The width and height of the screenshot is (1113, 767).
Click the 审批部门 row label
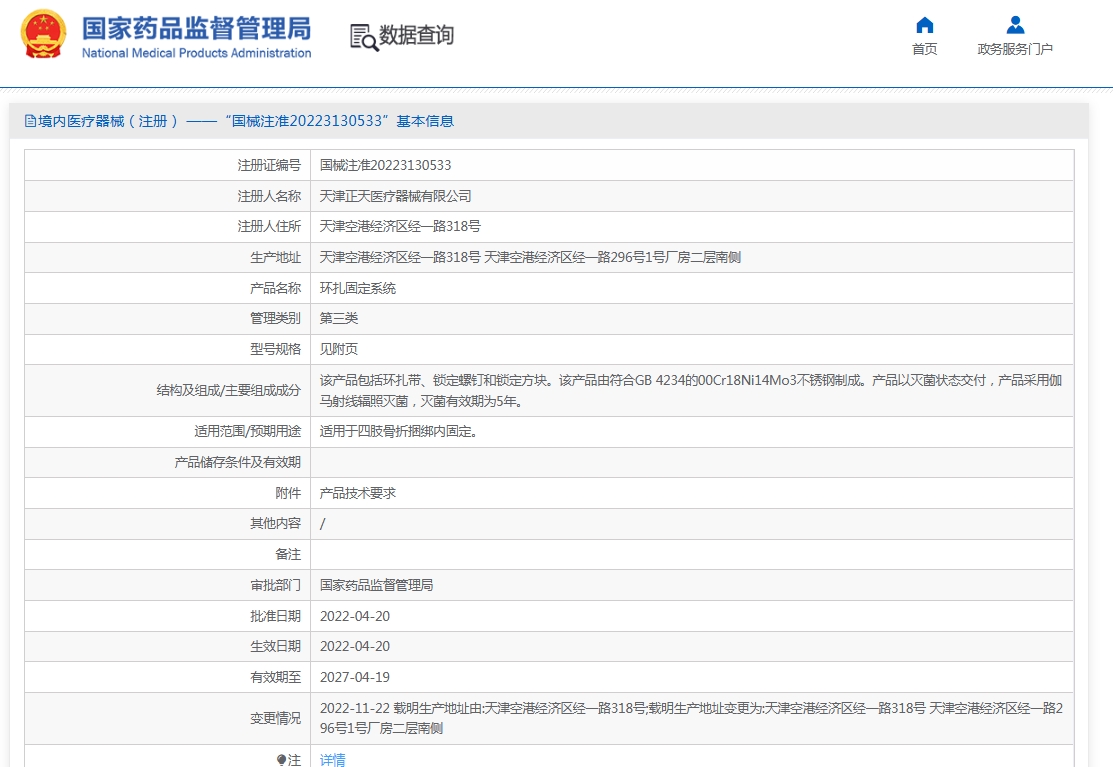point(275,585)
